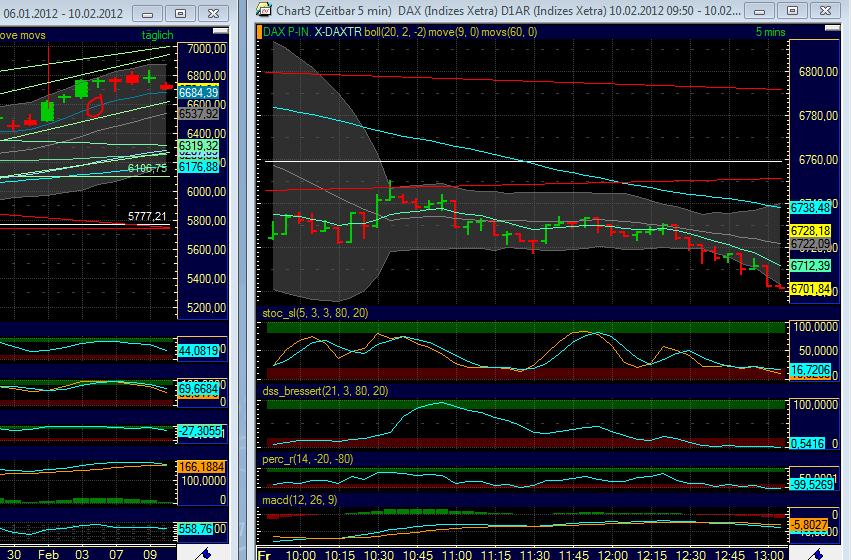Click the 10:30 time axis label

378,555
